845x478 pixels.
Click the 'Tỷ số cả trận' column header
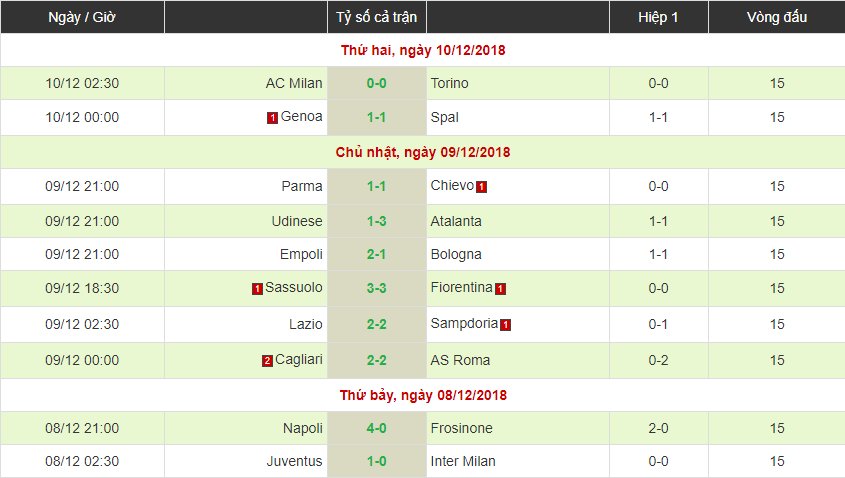[x=377, y=17]
